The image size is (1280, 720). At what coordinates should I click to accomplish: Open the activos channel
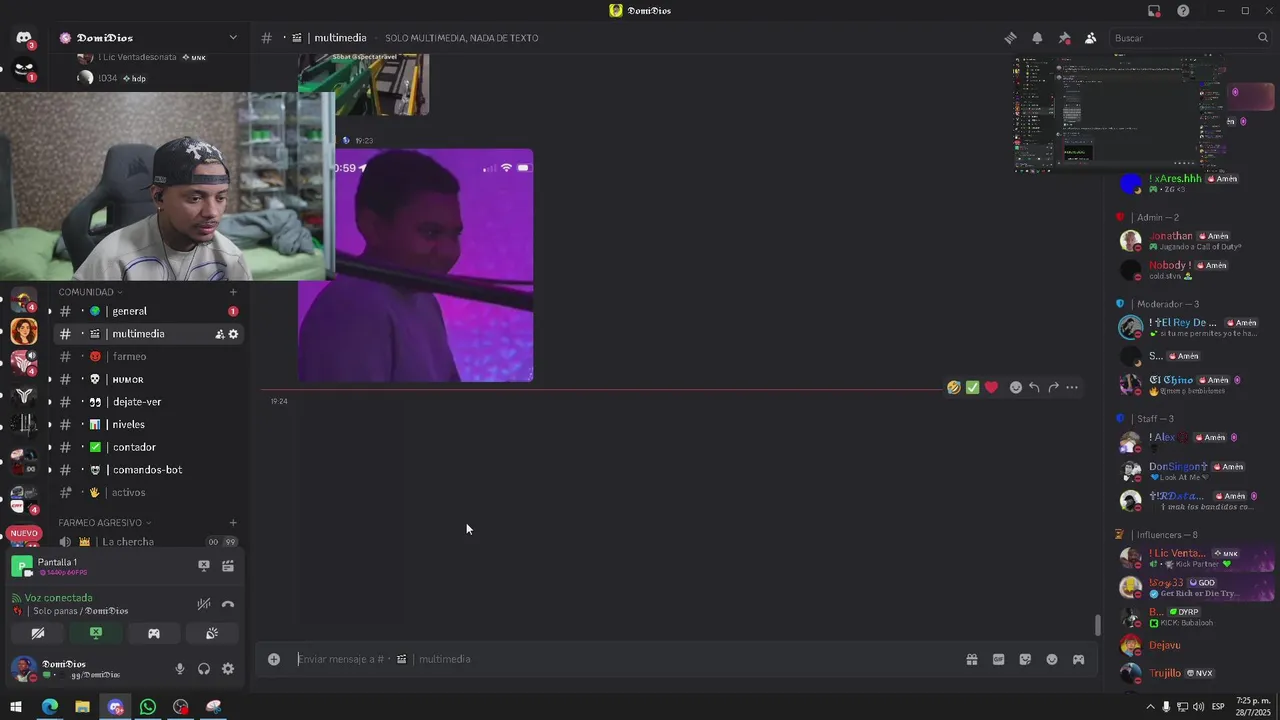[148, 492]
